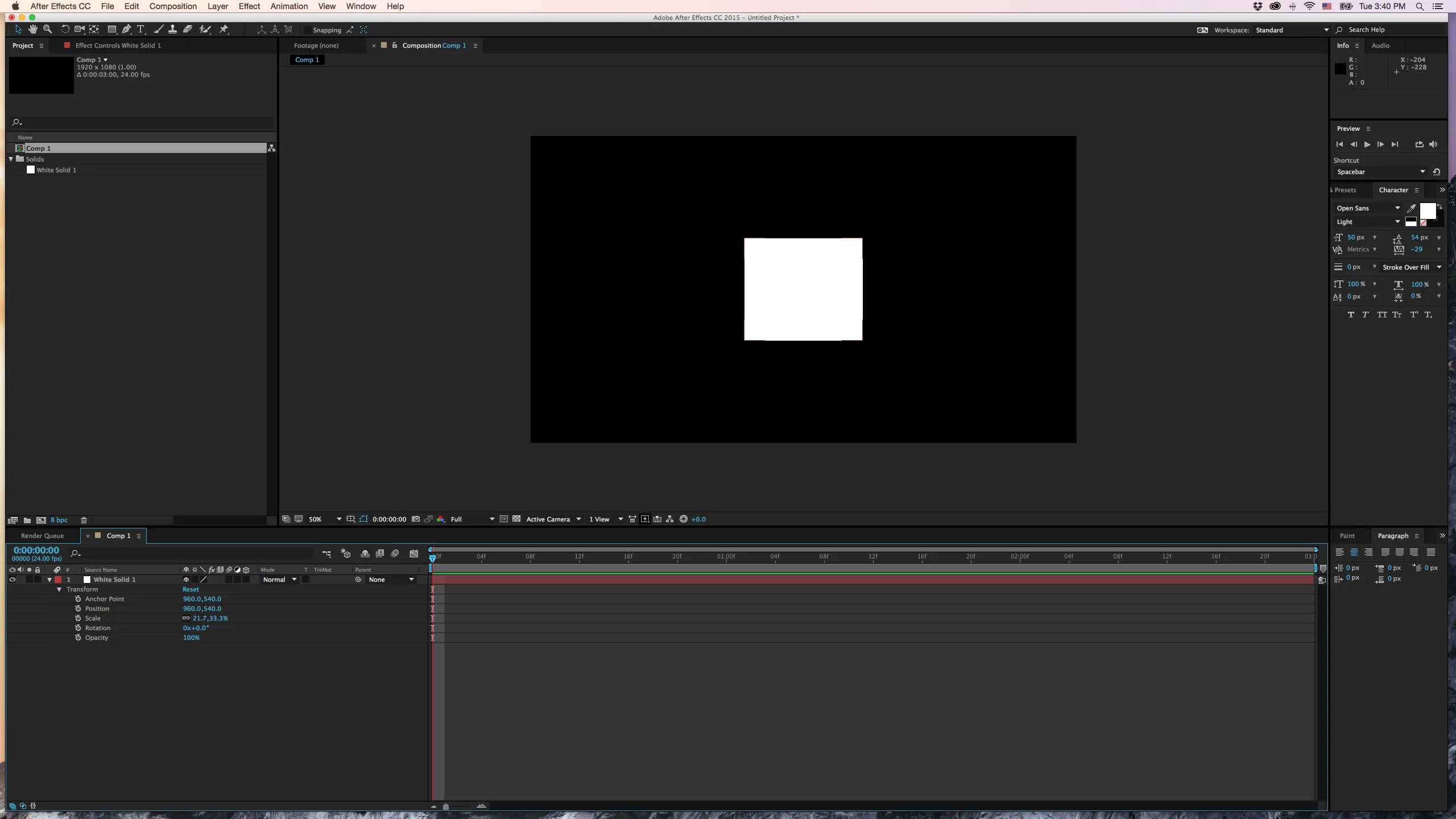
Task: Toggle the Snapping checkbox in the toolbar
Action: pos(307,30)
